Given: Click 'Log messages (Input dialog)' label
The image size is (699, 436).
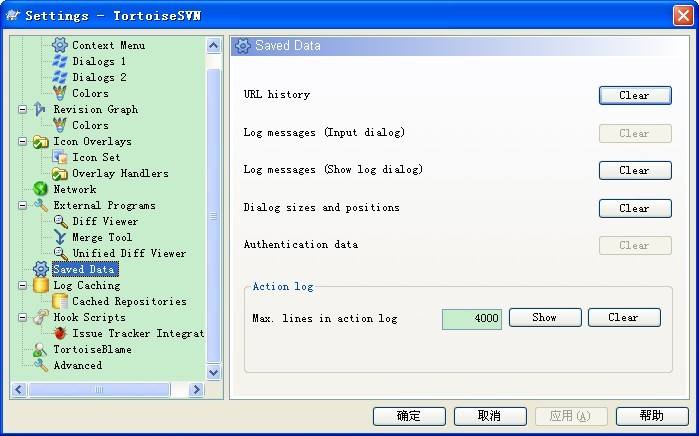Looking at the screenshot, I should 324,132.
